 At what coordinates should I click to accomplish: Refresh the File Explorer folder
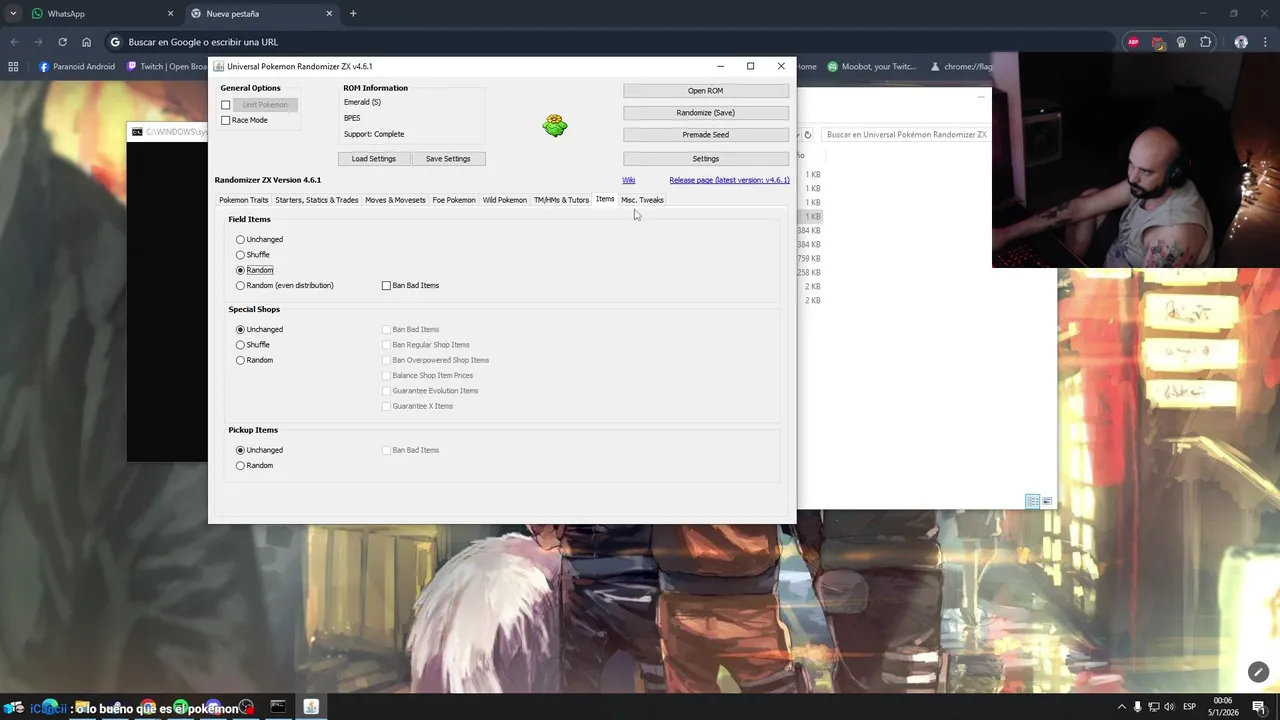808,135
